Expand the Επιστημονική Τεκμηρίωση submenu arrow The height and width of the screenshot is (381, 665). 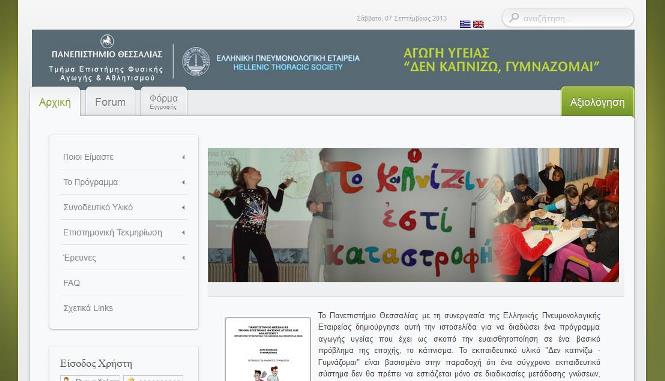[x=184, y=233]
